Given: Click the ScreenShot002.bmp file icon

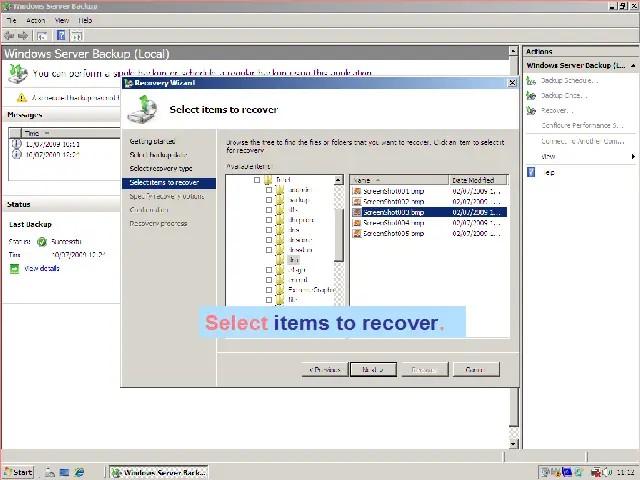Looking at the screenshot, I should click(x=357, y=202).
